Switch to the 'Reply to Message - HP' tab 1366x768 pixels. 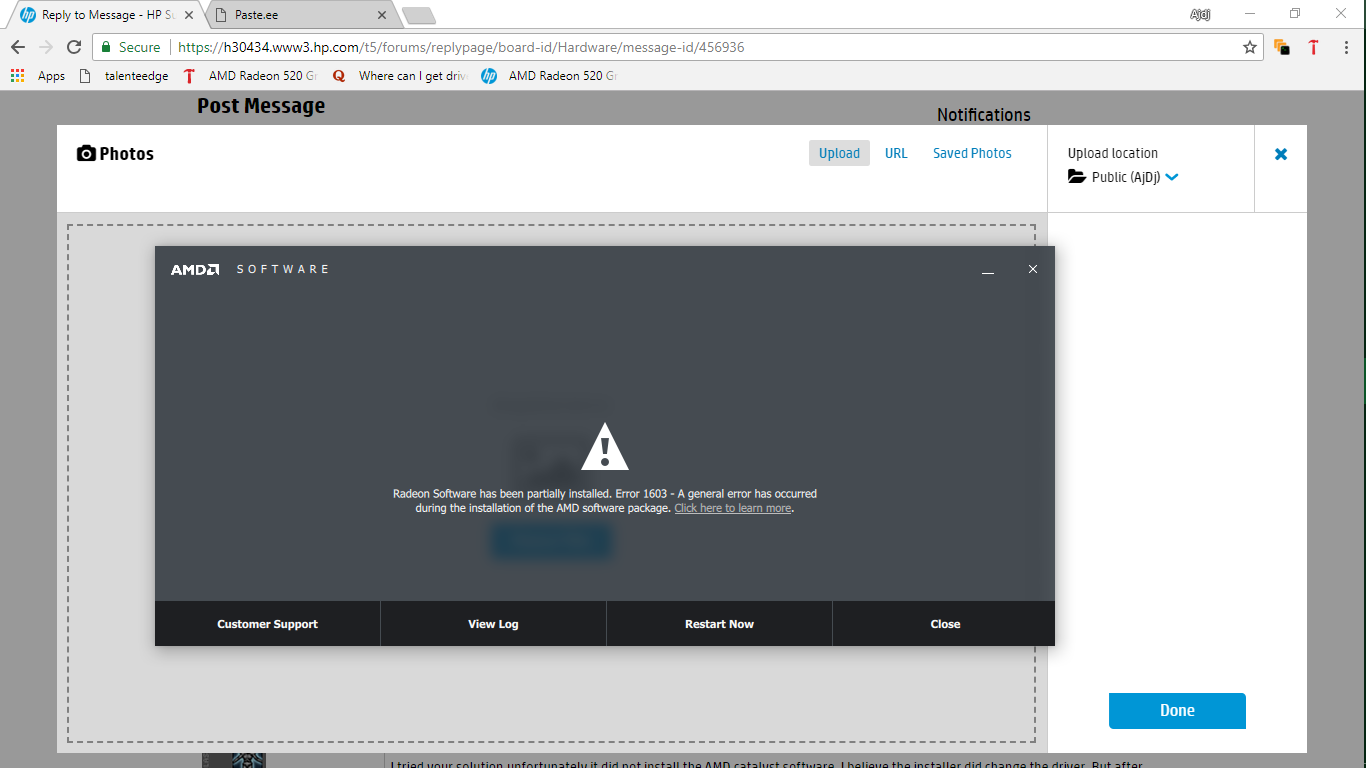pos(105,15)
